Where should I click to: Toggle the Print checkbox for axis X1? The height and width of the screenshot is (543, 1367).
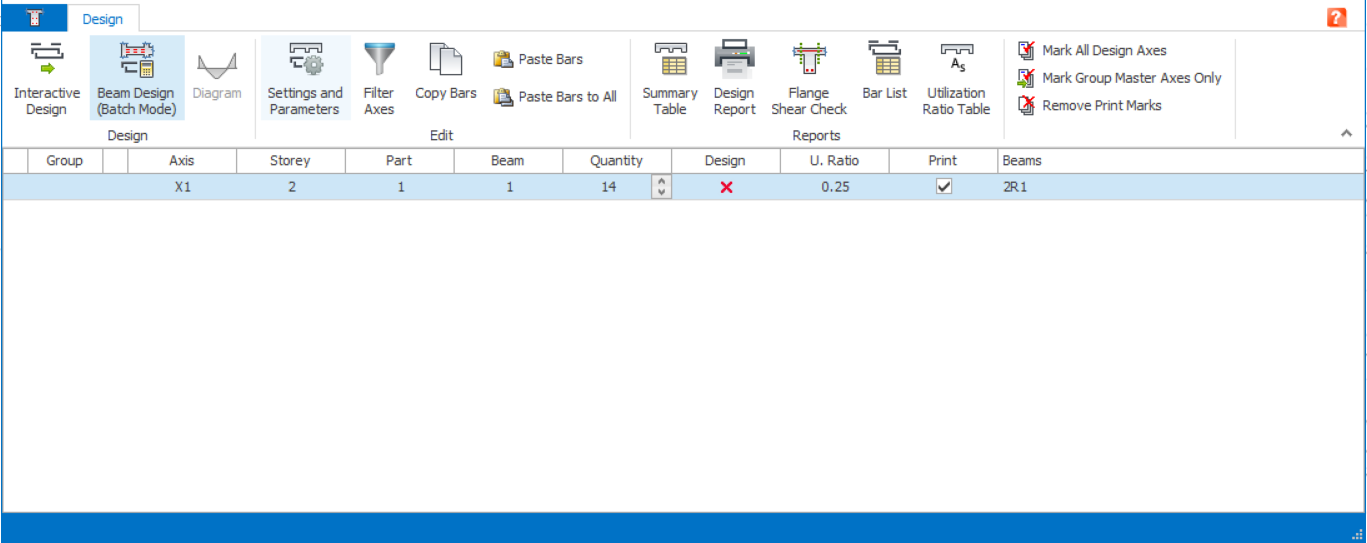(943, 187)
